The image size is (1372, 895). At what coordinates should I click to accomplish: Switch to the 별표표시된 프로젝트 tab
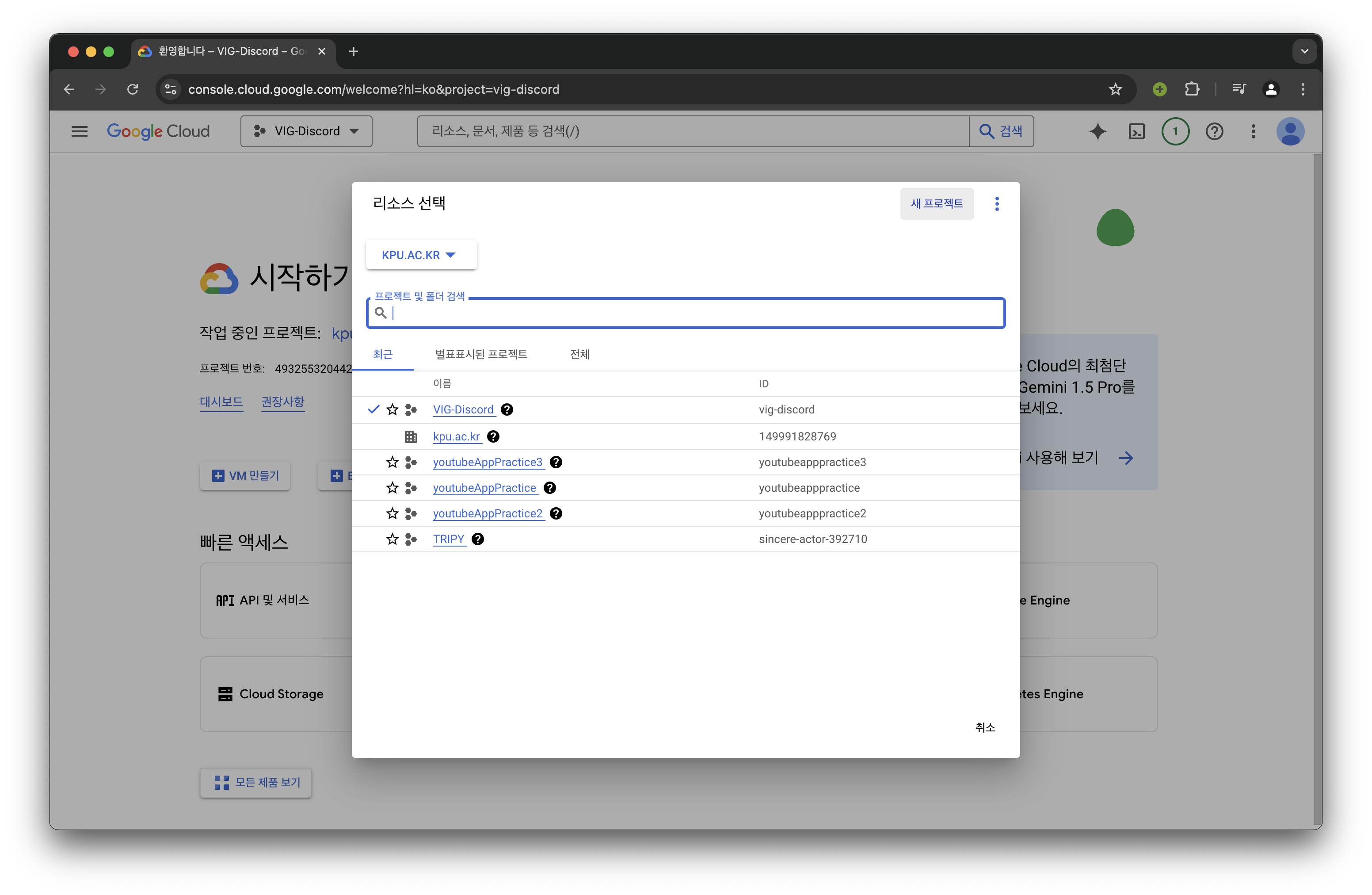pyautogui.click(x=481, y=354)
